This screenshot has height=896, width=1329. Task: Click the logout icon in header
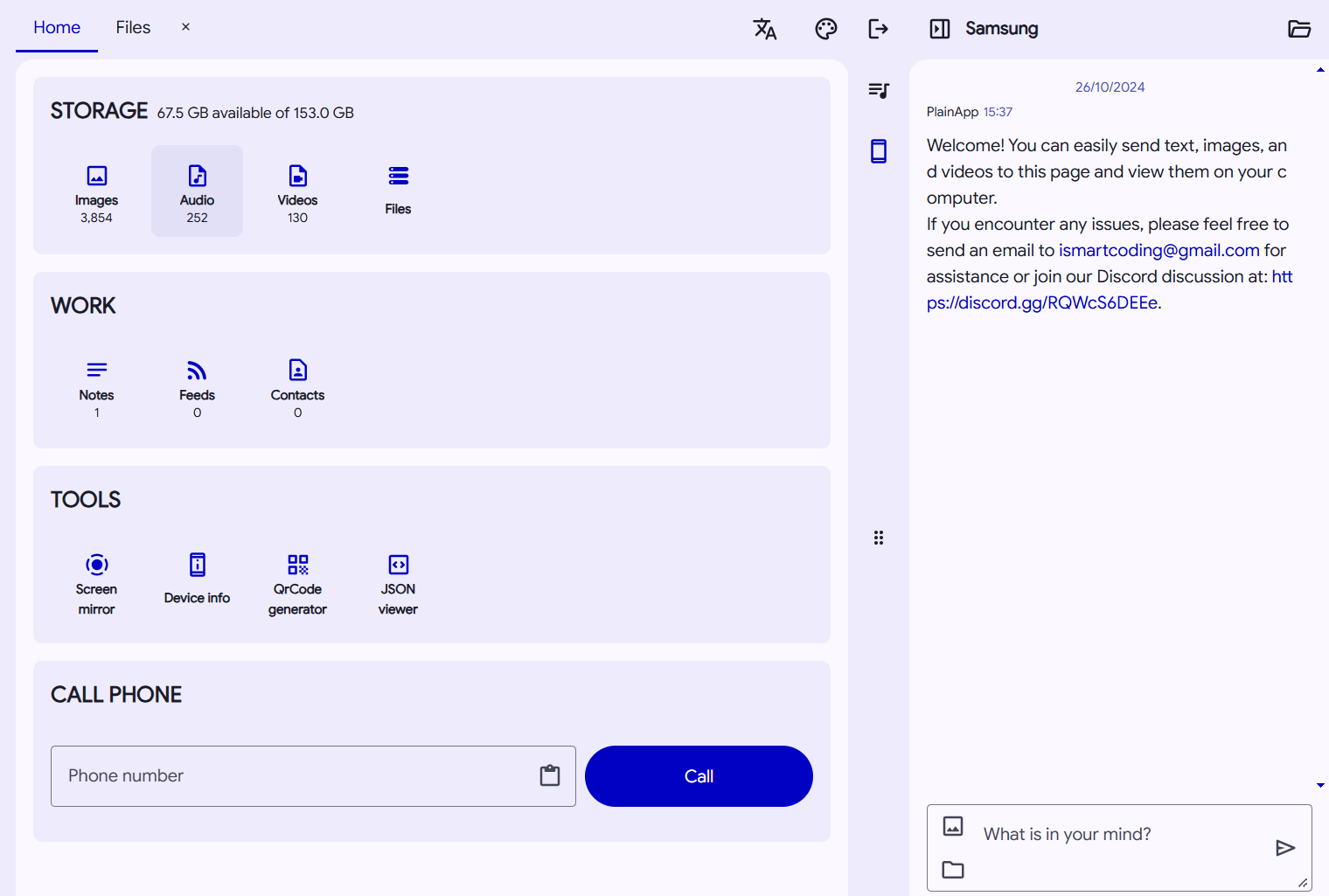click(x=879, y=29)
